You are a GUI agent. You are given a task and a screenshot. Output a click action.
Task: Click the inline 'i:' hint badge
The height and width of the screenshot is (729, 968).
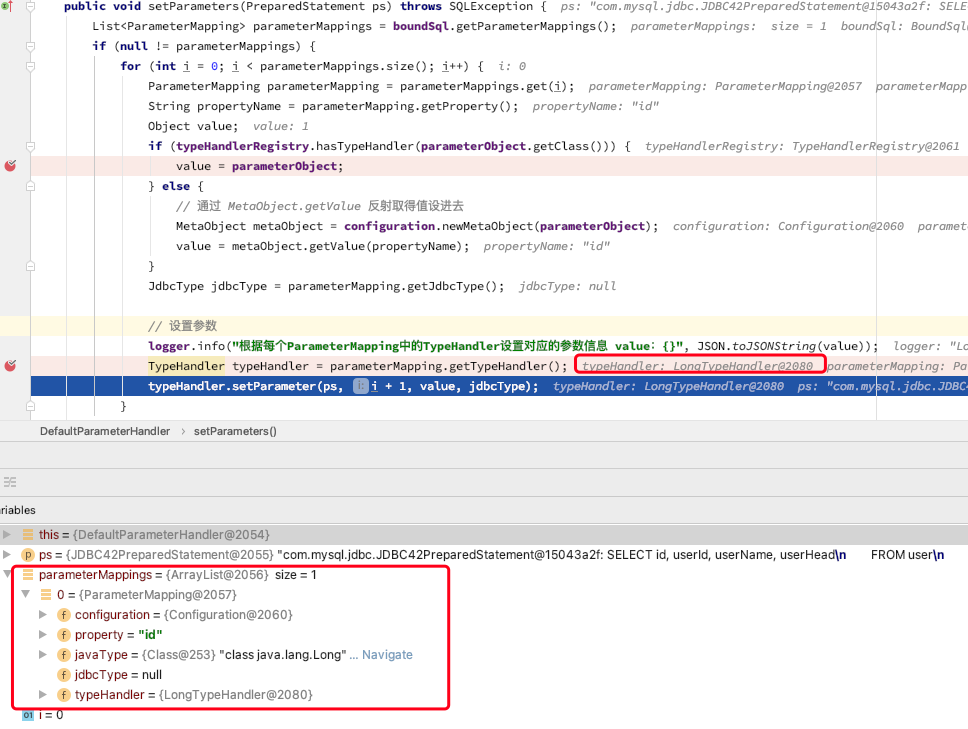tap(361, 386)
